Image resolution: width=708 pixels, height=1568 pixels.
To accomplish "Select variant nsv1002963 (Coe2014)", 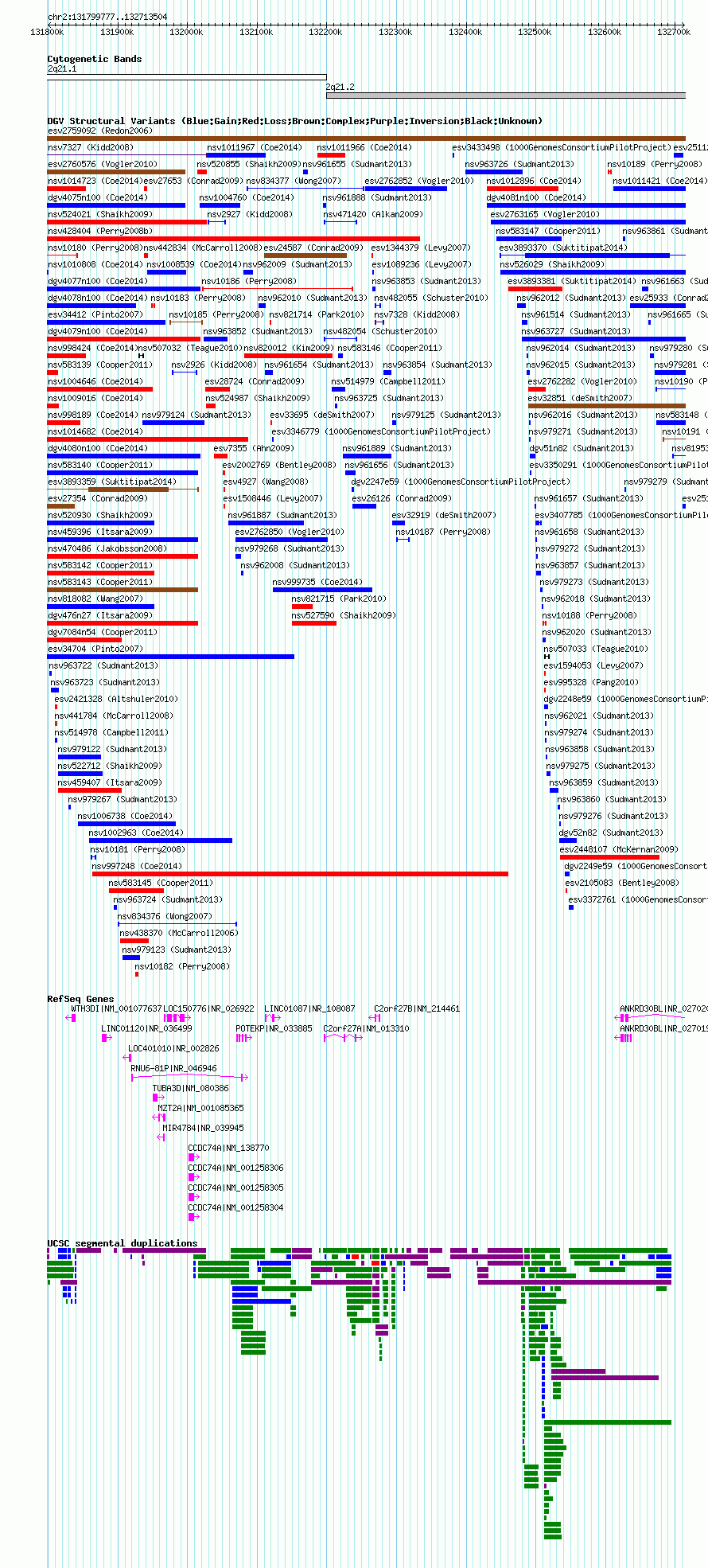I will pyautogui.click(x=161, y=841).
